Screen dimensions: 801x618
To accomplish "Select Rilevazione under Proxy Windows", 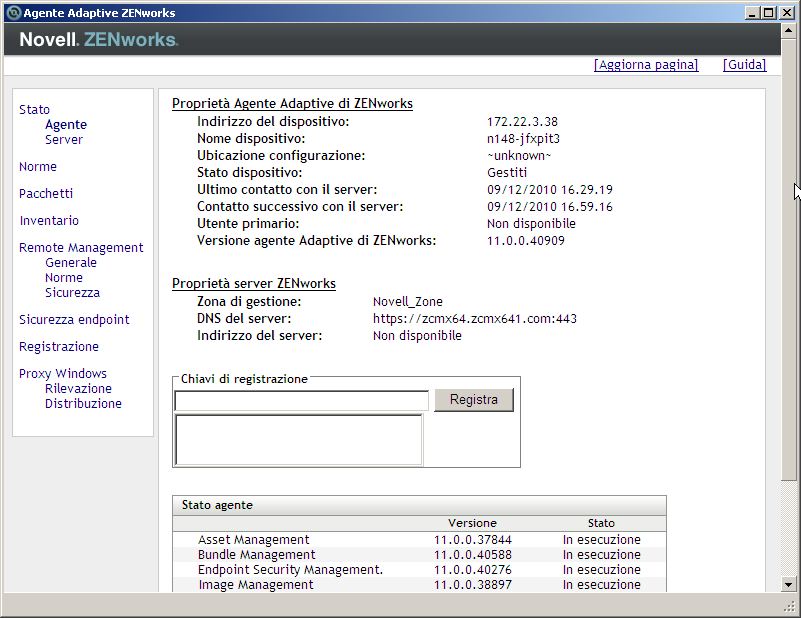I will point(78,389).
